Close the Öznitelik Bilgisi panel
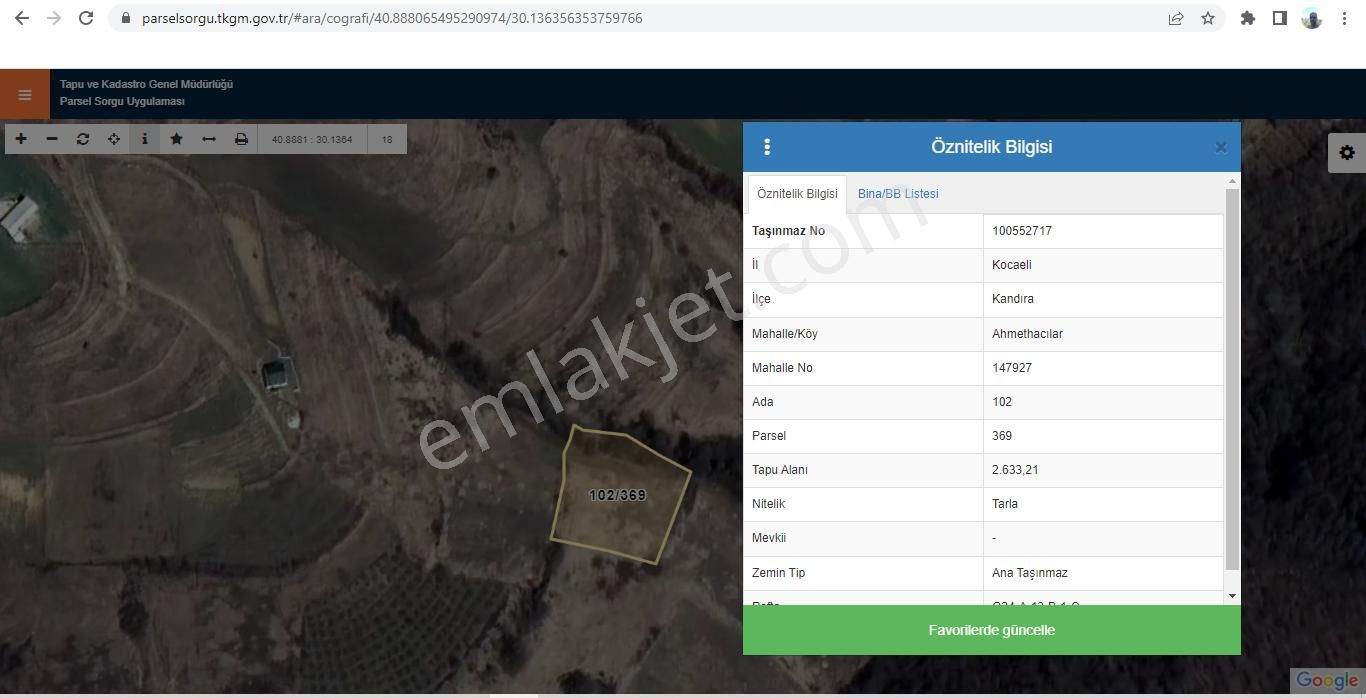The width and height of the screenshot is (1366, 698). tap(1220, 147)
